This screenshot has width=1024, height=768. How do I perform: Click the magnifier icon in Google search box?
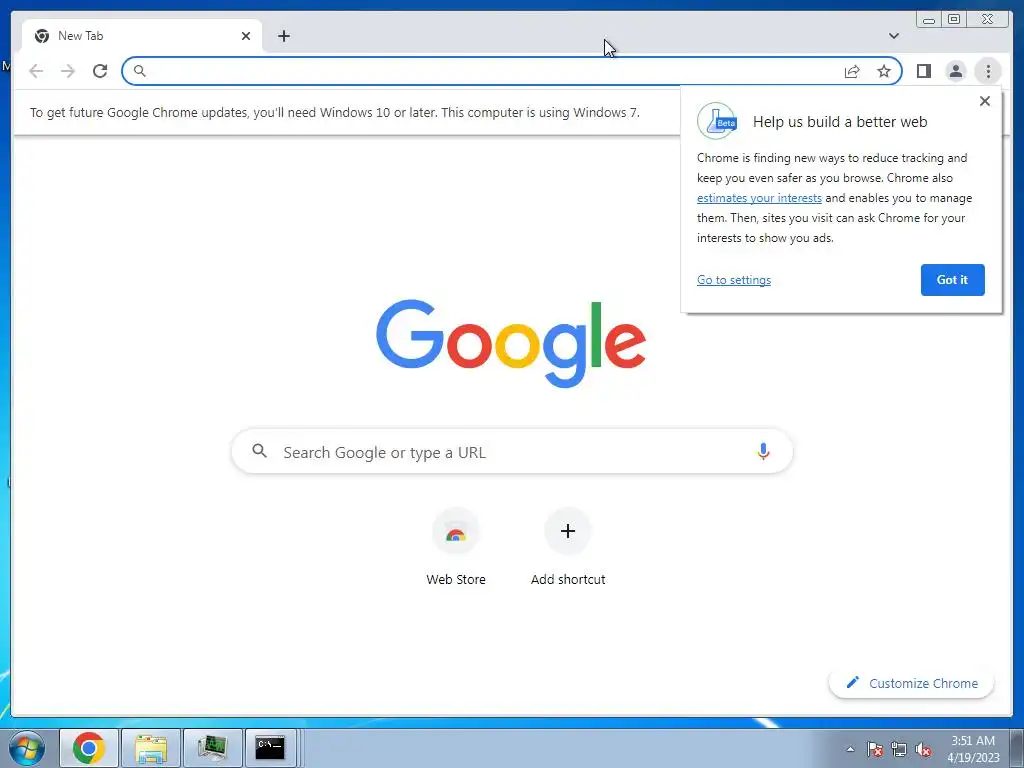coord(259,451)
